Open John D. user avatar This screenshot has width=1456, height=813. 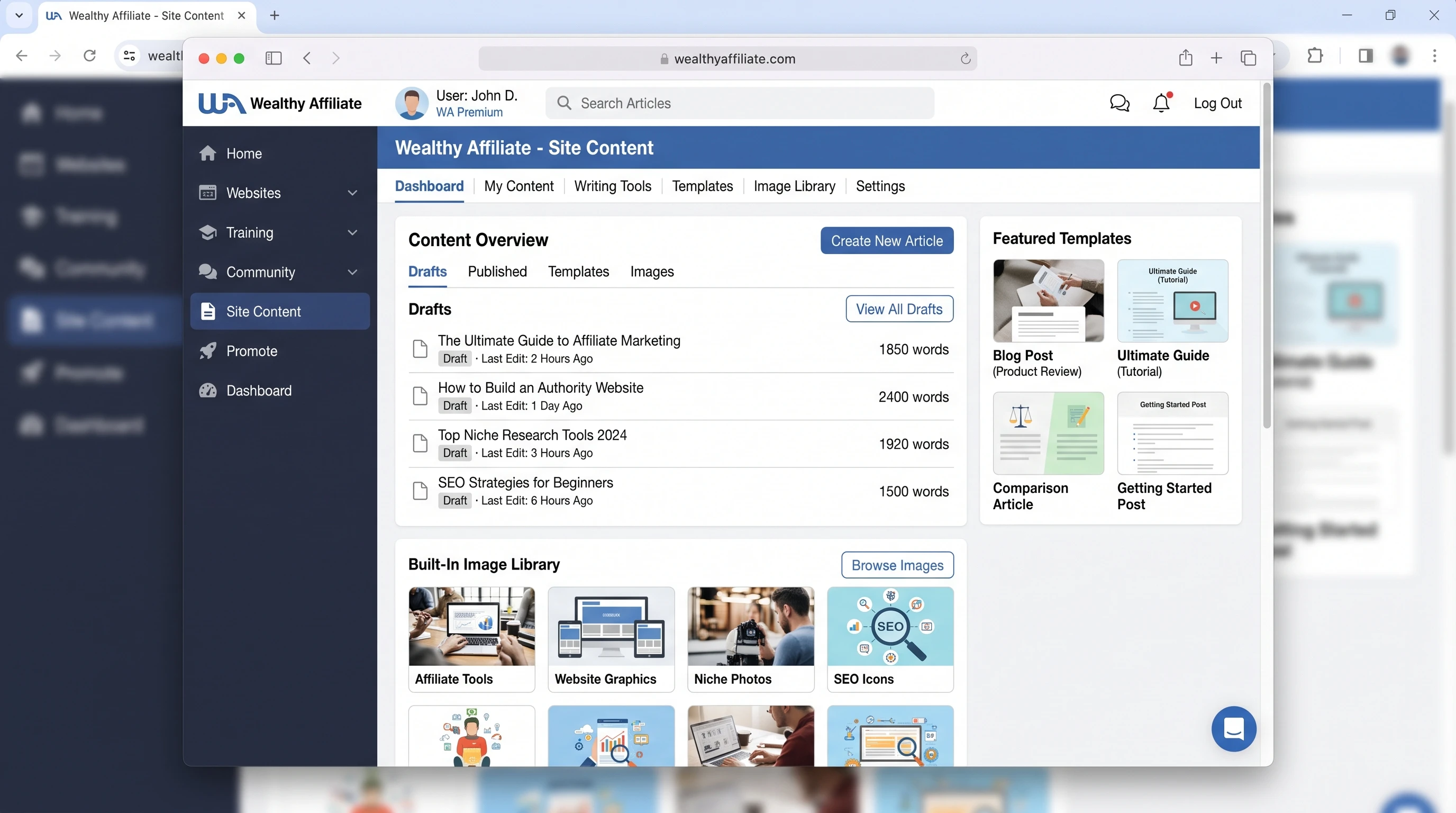click(x=412, y=103)
